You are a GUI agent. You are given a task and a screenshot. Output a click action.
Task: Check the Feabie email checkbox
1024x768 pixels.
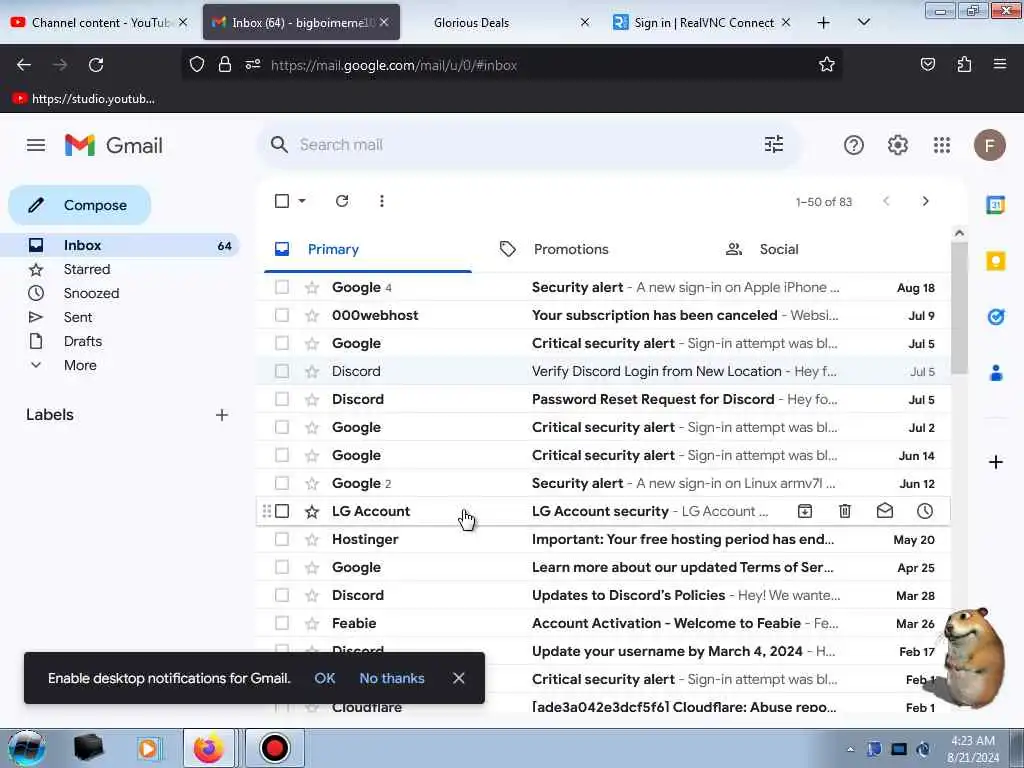coord(281,624)
